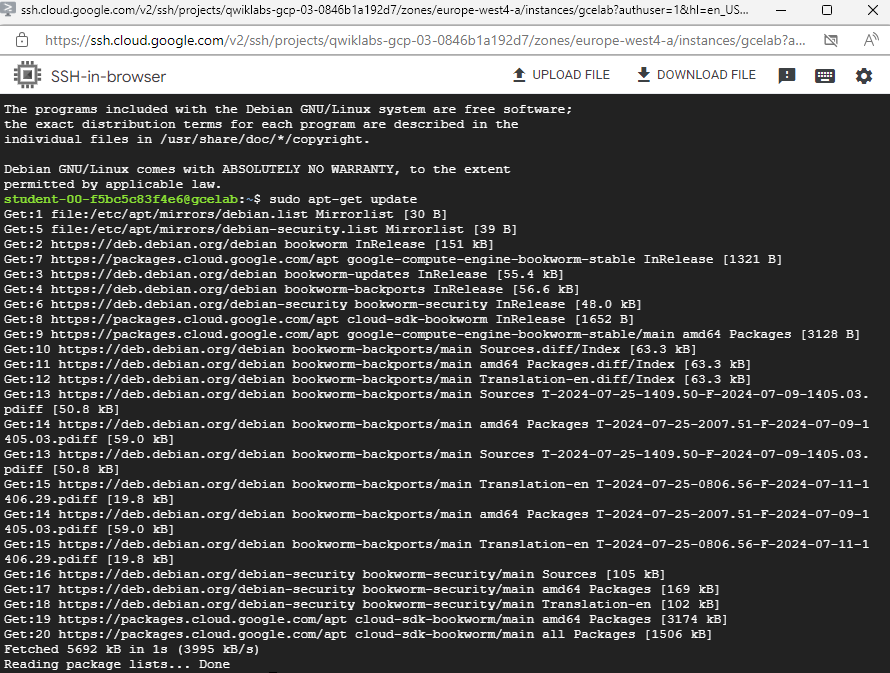Click the 'Get:11' Packages.diff/Index line

coord(377,364)
